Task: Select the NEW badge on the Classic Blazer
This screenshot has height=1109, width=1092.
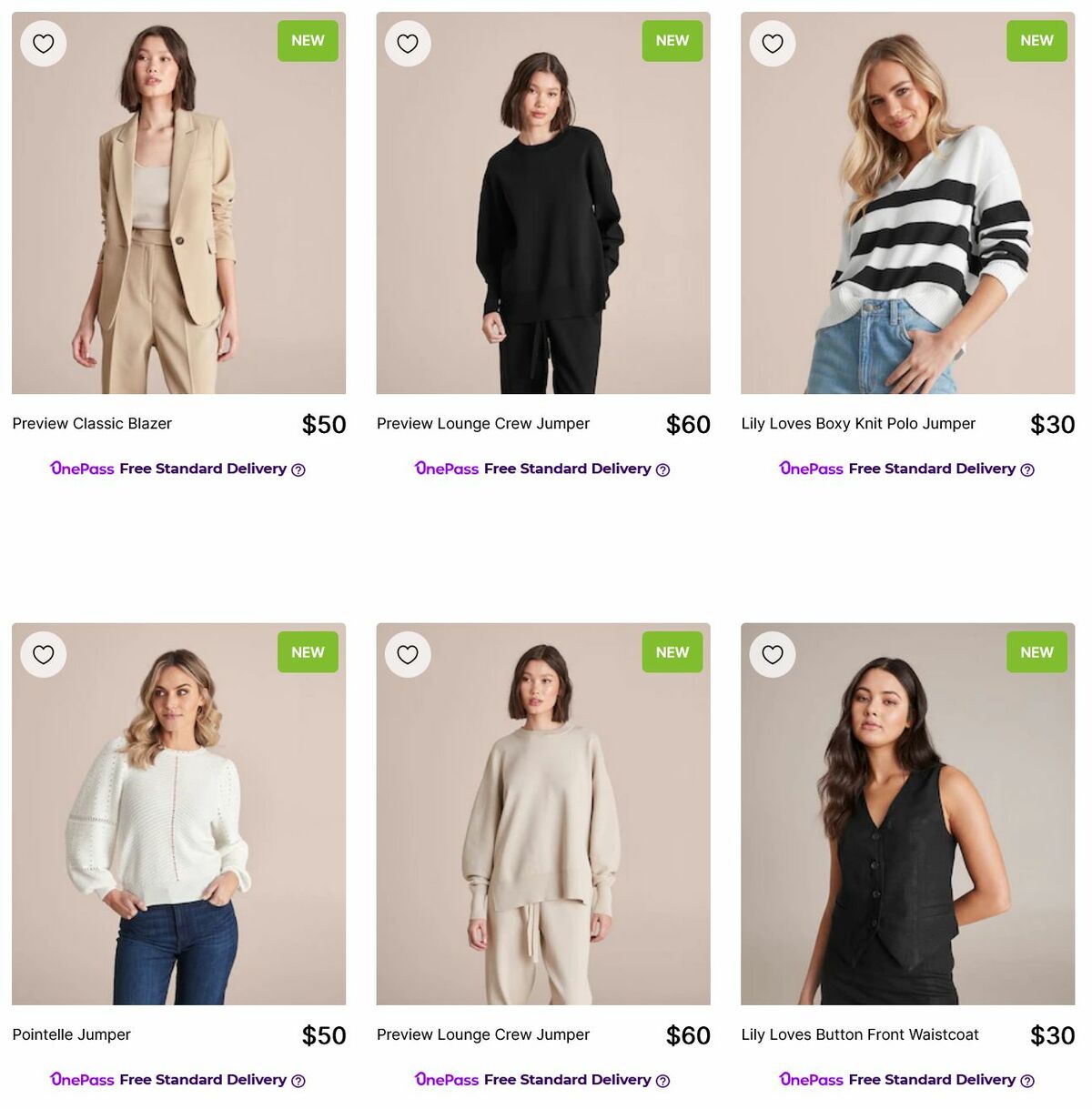Action: click(x=308, y=40)
